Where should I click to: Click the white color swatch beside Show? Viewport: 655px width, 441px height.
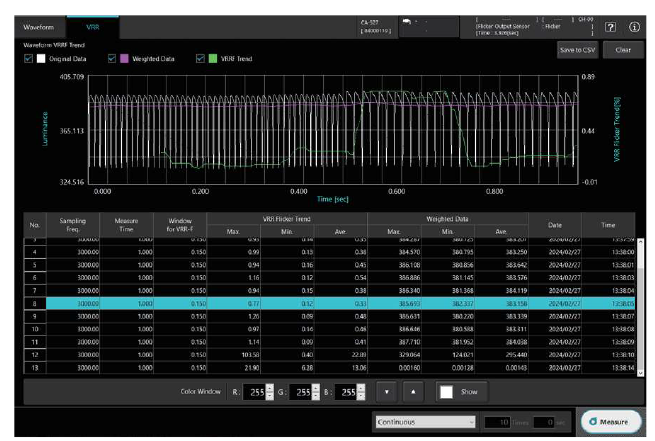point(447,392)
